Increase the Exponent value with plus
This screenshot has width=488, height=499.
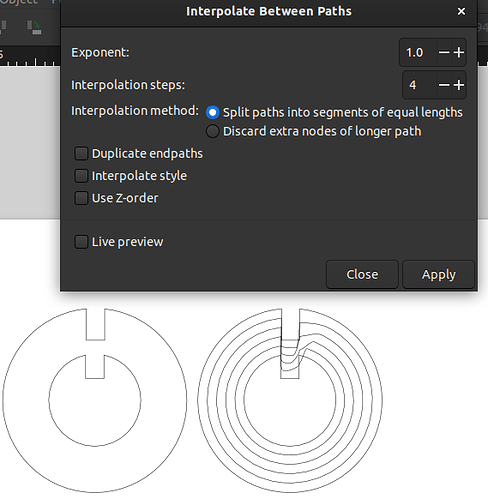(459, 52)
